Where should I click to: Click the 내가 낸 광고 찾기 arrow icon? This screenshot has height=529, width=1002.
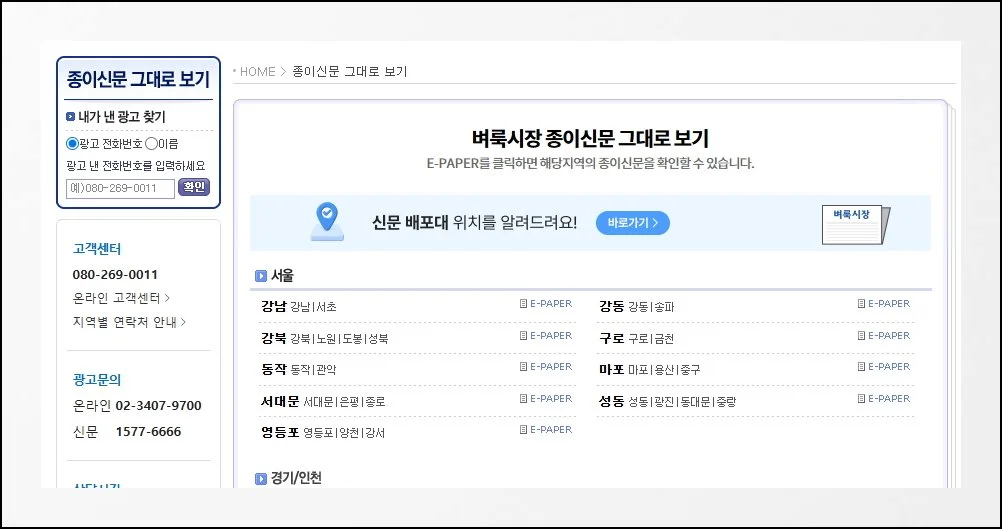click(x=70, y=117)
